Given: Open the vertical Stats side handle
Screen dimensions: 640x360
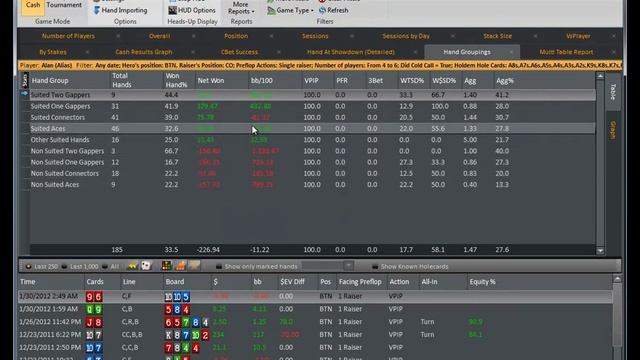Looking at the screenshot, I should [25, 80].
